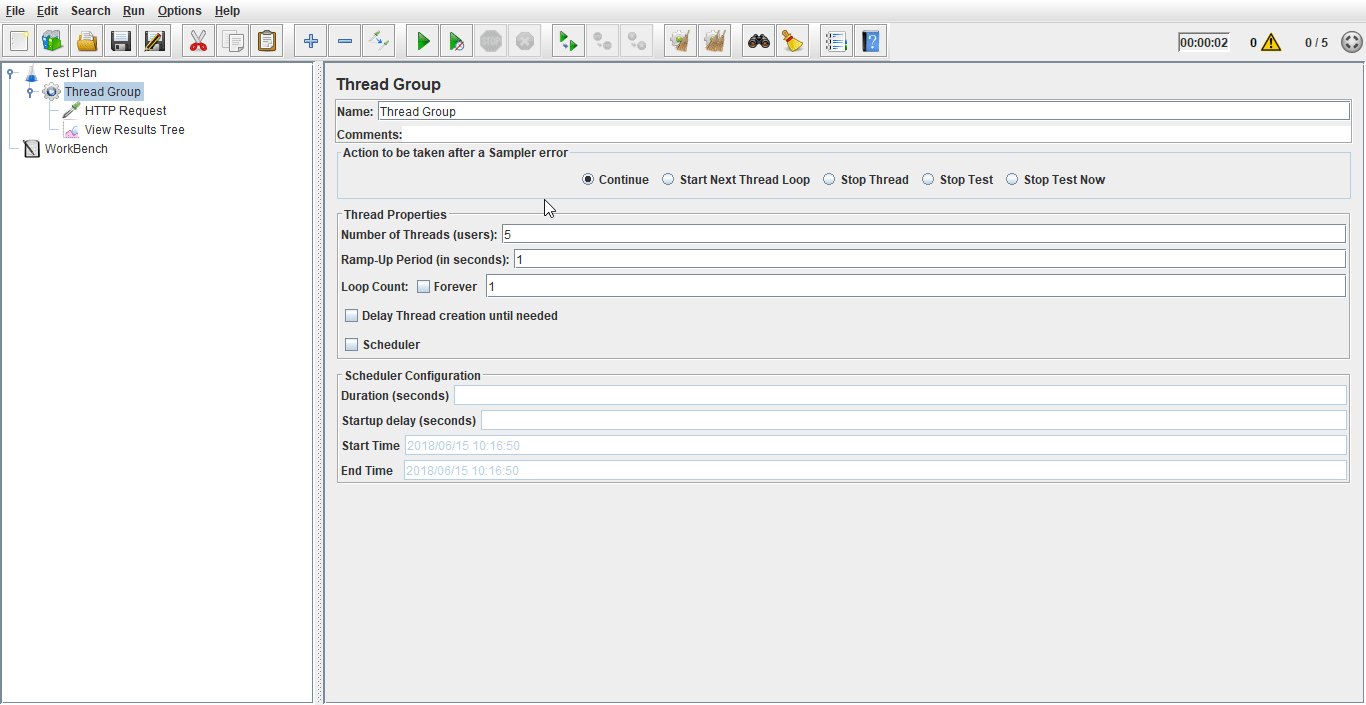Save the test plan using disk icon
Image resolution: width=1366 pixels, height=705 pixels.
[120, 40]
